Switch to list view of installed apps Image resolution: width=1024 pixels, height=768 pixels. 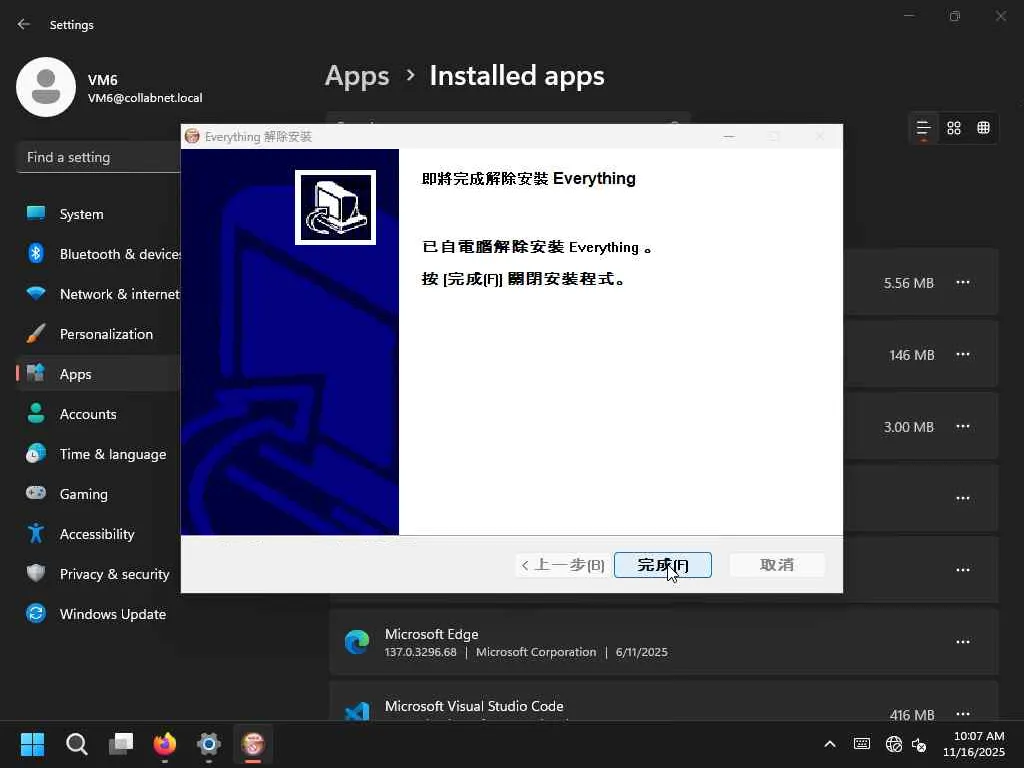click(923, 128)
